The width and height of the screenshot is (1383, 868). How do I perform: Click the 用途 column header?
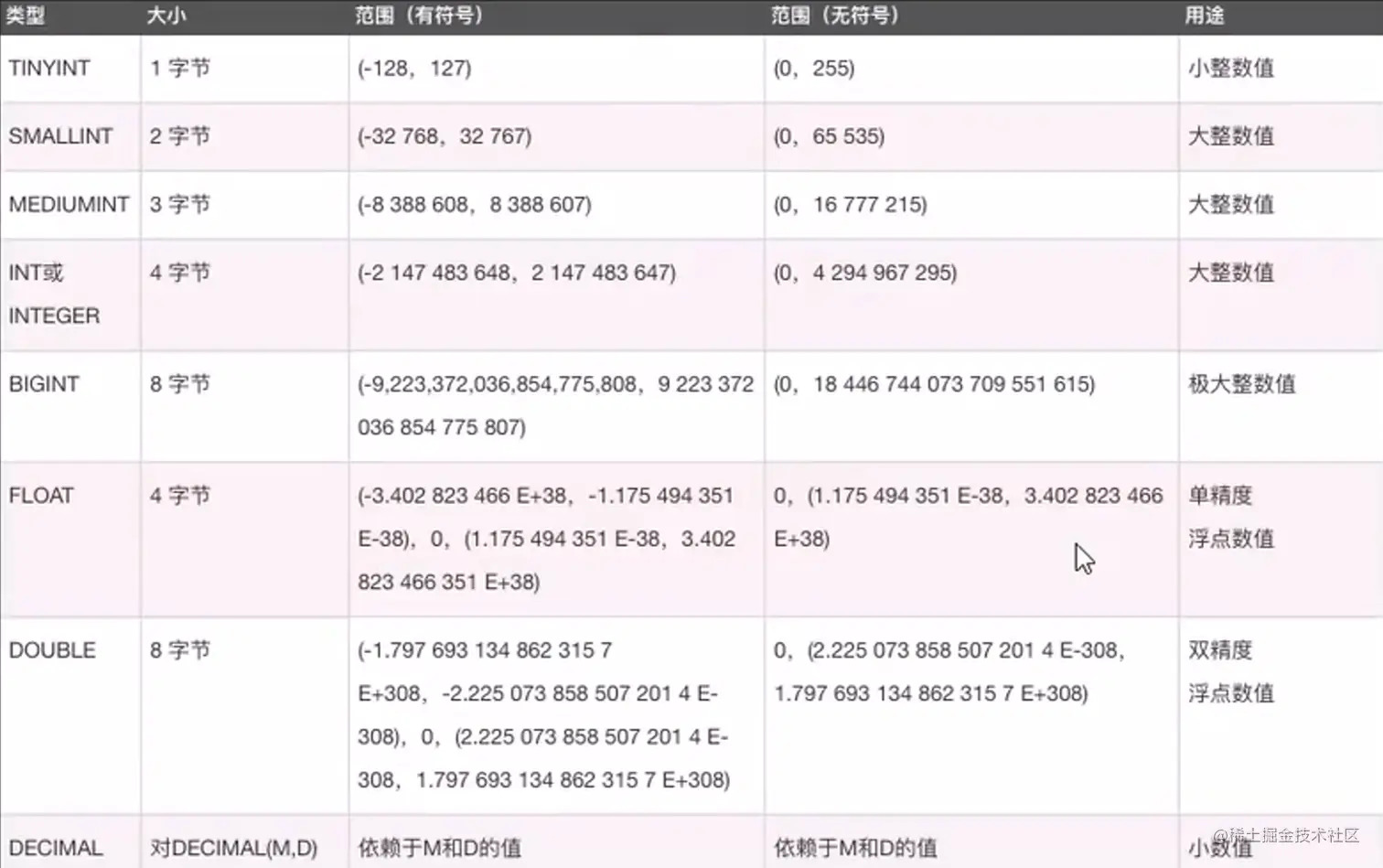click(1205, 16)
